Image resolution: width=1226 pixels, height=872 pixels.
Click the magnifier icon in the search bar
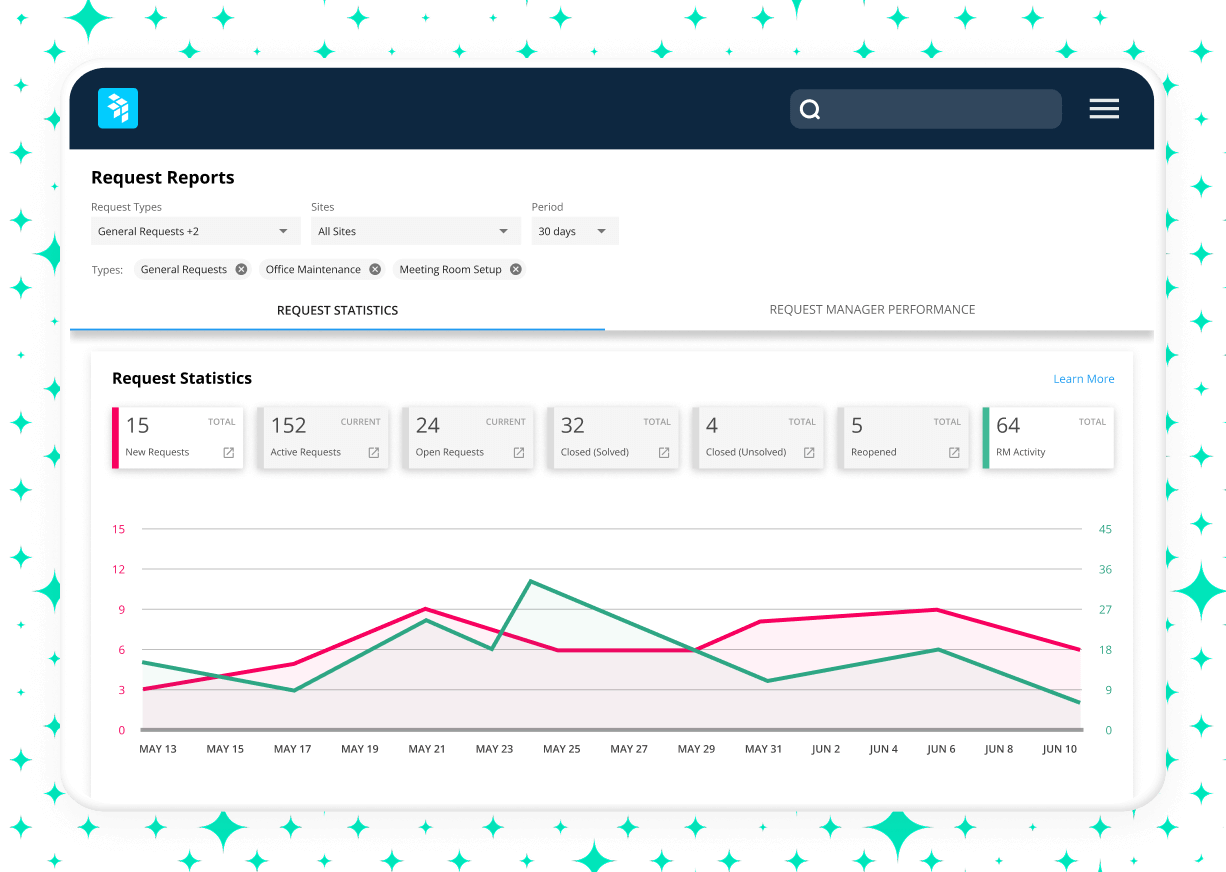click(810, 108)
